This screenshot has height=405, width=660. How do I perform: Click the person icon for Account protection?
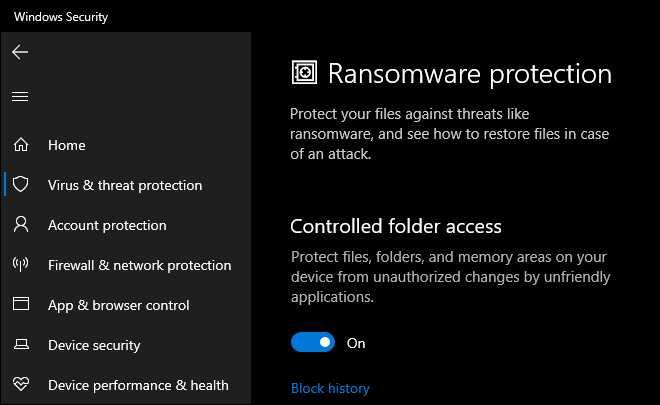[x=21, y=224]
